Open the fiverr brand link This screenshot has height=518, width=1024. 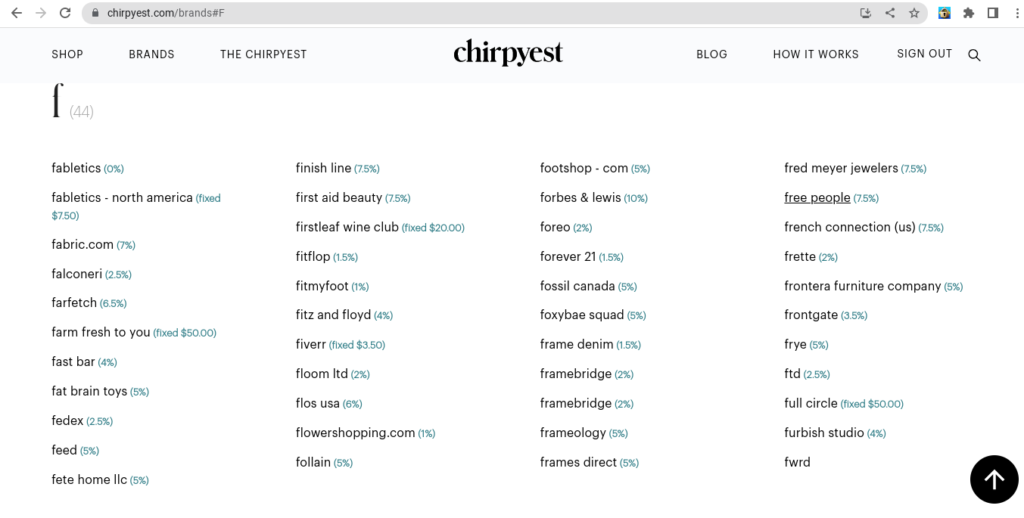click(311, 345)
